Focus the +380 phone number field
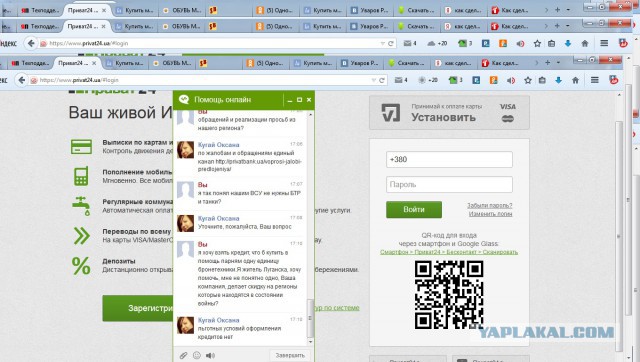This screenshot has width=640, height=362. click(449, 160)
